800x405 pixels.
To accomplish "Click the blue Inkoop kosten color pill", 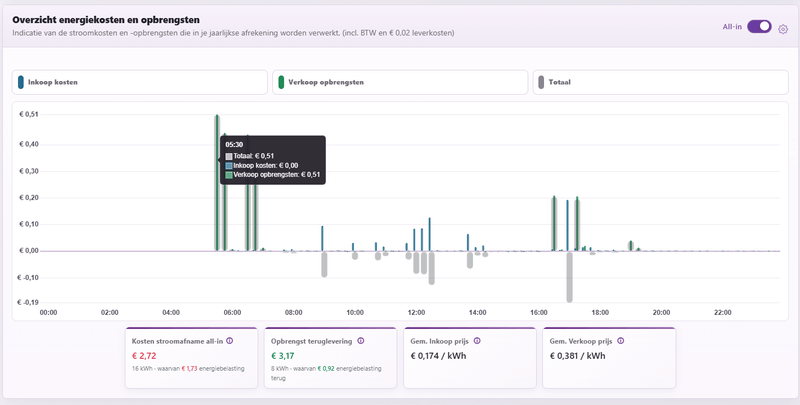I will [21, 82].
